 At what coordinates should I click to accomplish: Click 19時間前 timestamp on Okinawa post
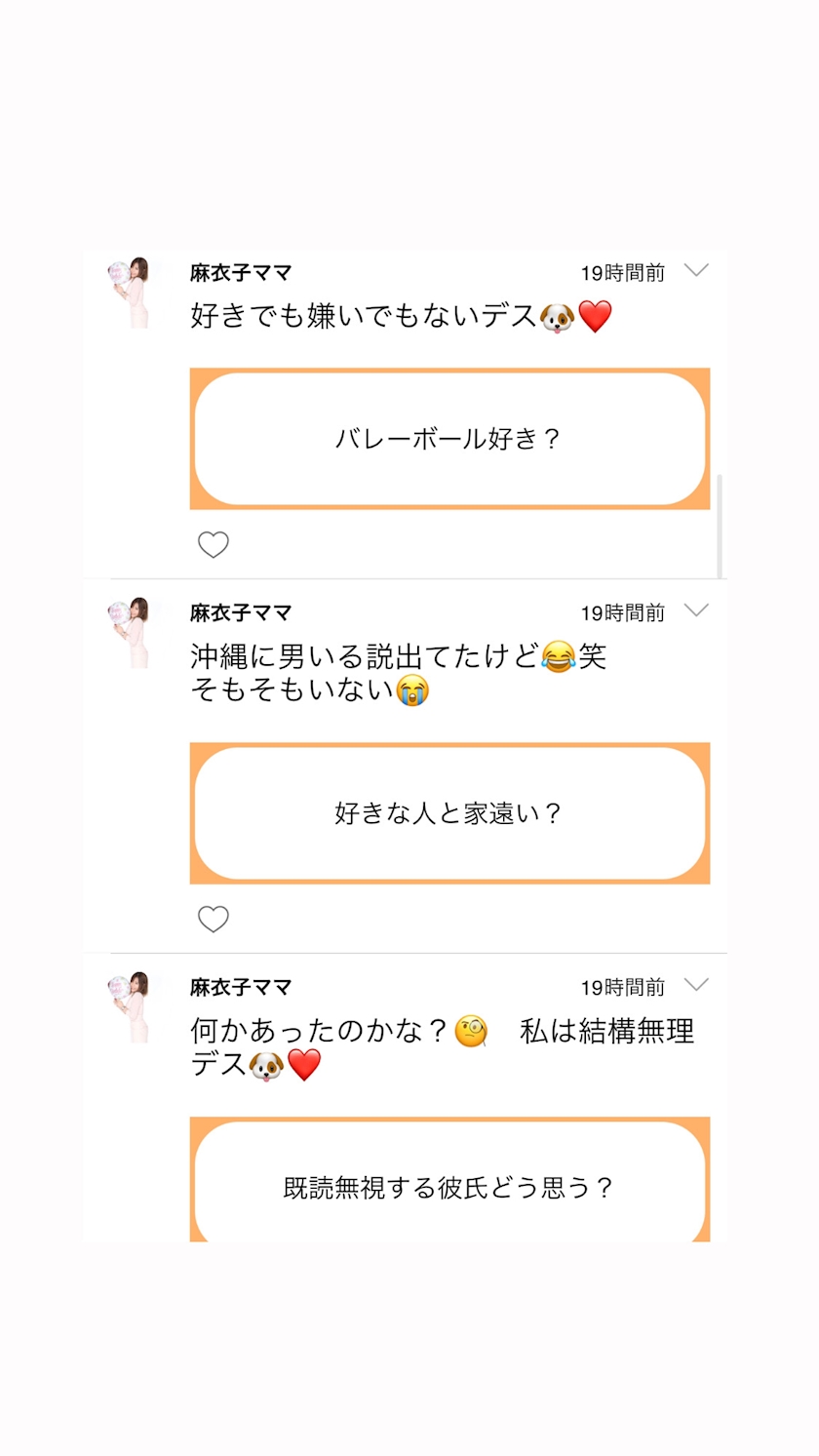click(622, 612)
